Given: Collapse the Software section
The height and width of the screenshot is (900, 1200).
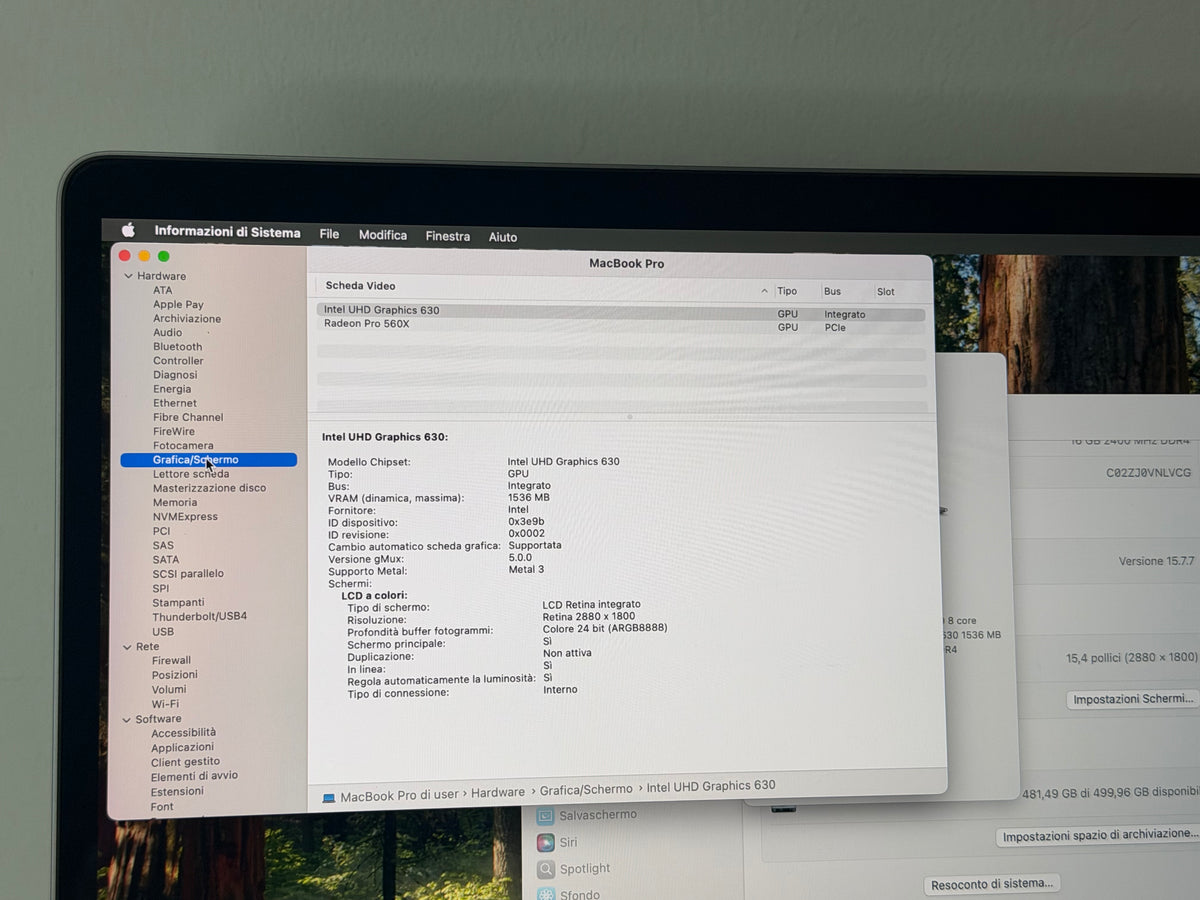Looking at the screenshot, I should [x=126, y=719].
